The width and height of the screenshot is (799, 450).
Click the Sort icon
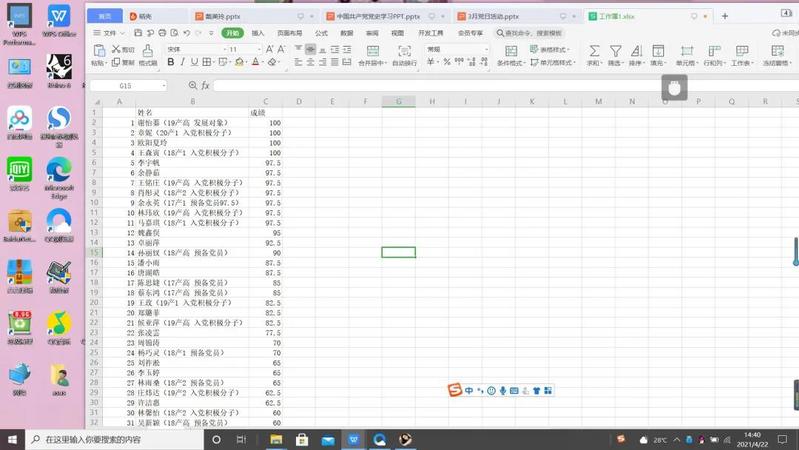pos(636,50)
